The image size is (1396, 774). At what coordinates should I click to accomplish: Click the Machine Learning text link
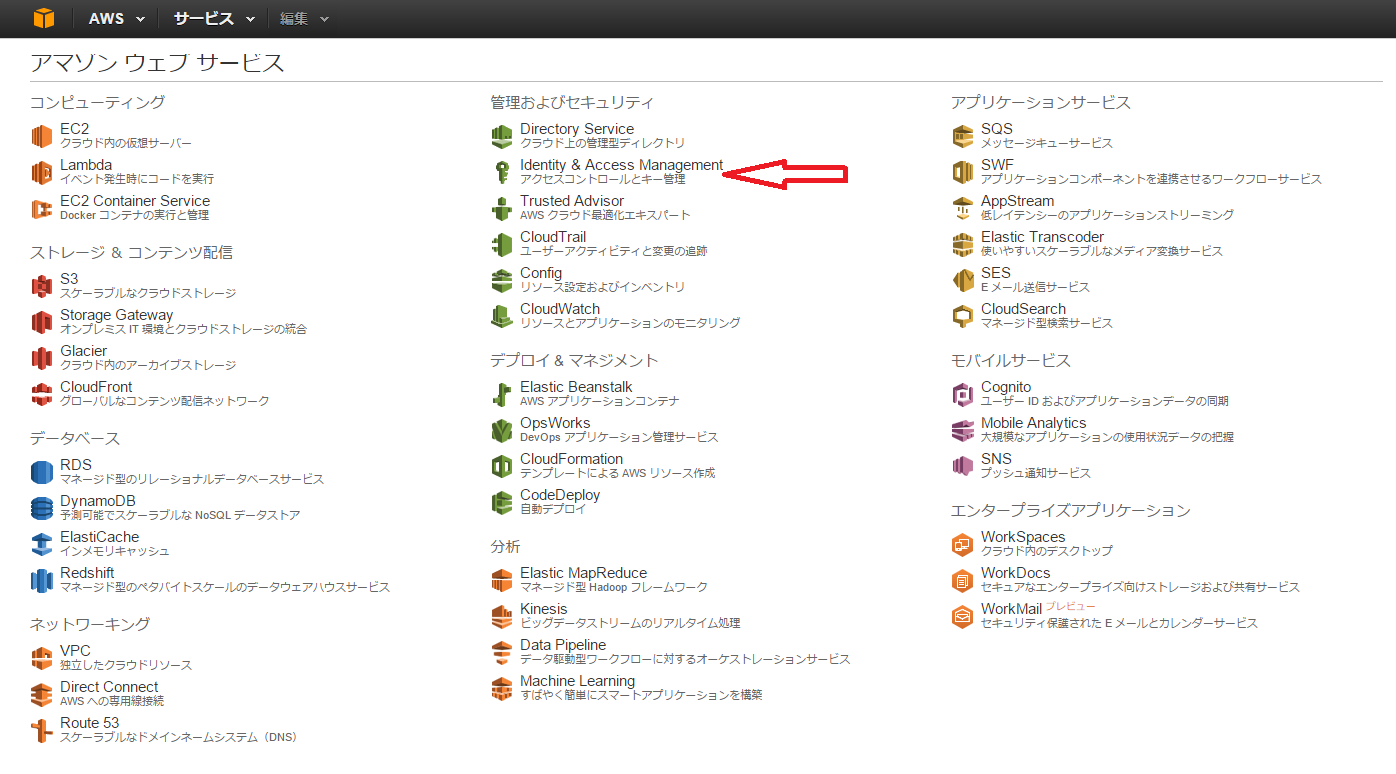[577, 681]
